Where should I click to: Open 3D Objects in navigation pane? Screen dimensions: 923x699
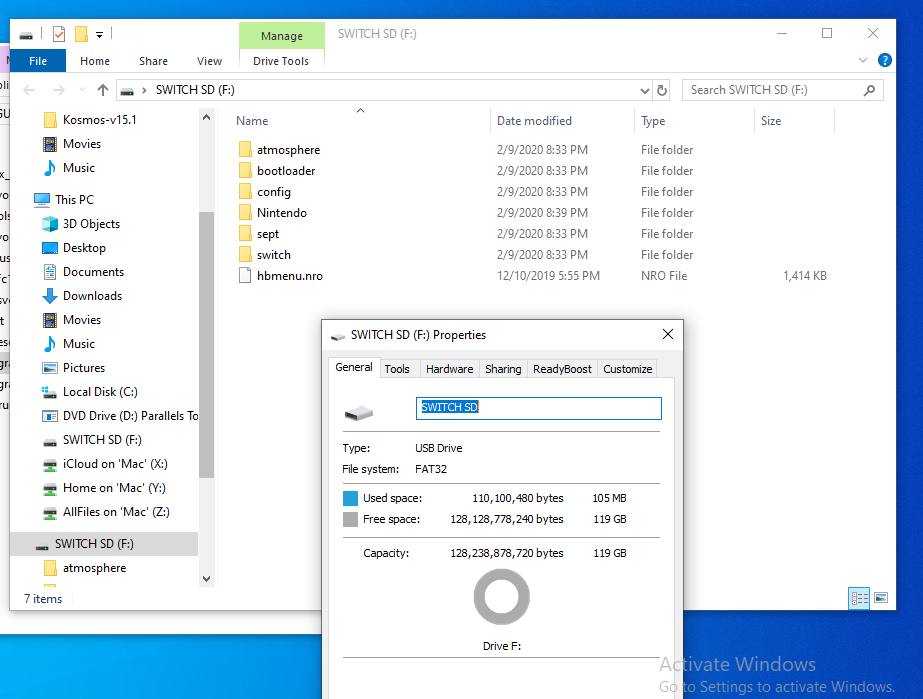(91, 224)
